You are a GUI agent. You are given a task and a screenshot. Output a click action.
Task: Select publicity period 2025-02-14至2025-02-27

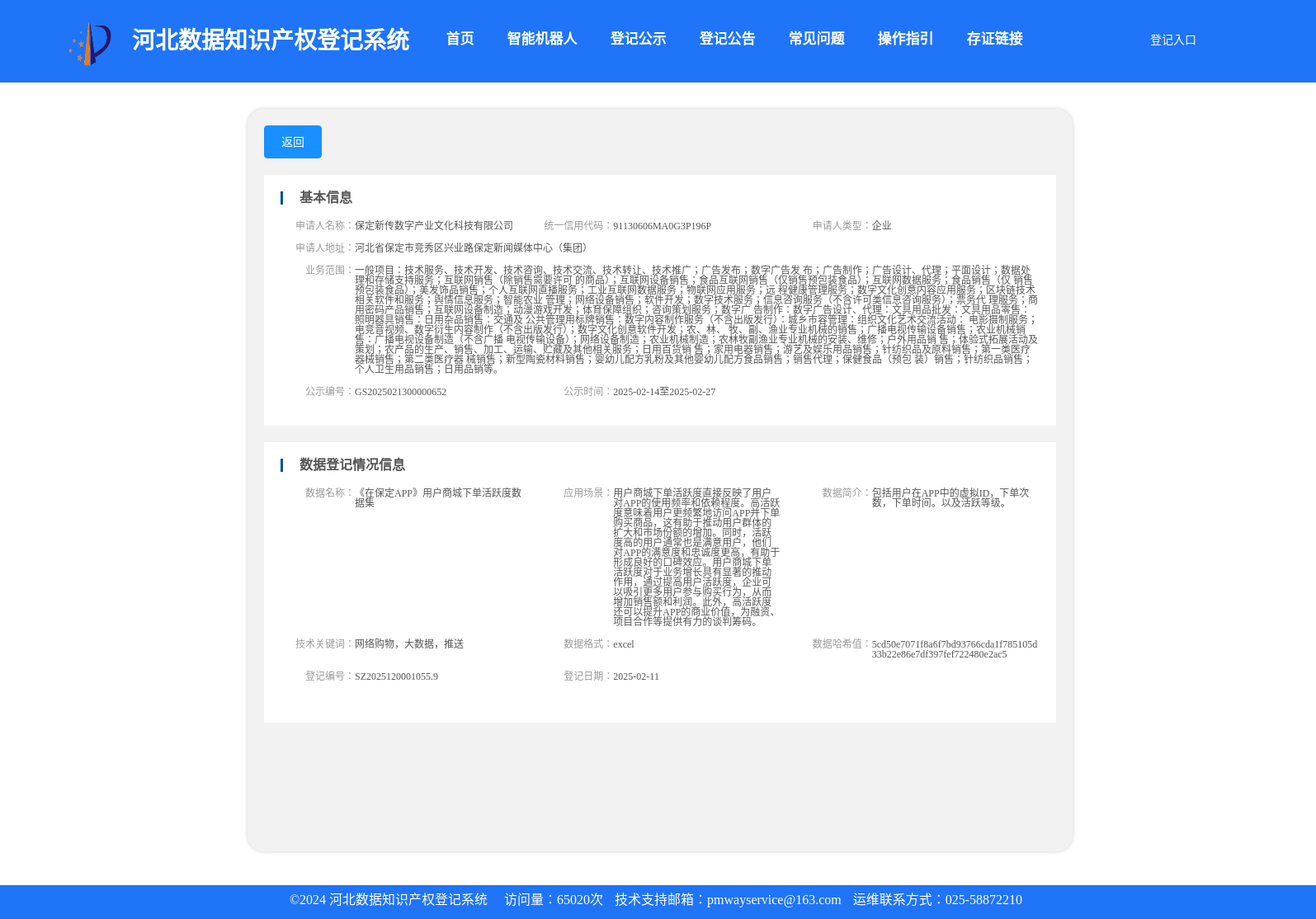664,392
